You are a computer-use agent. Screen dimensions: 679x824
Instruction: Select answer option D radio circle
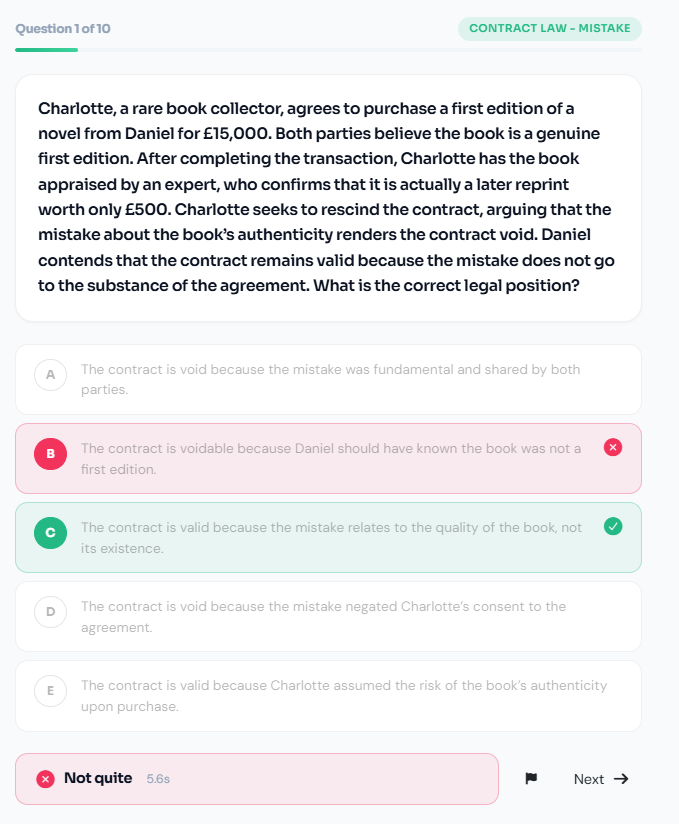click(50, 612)
